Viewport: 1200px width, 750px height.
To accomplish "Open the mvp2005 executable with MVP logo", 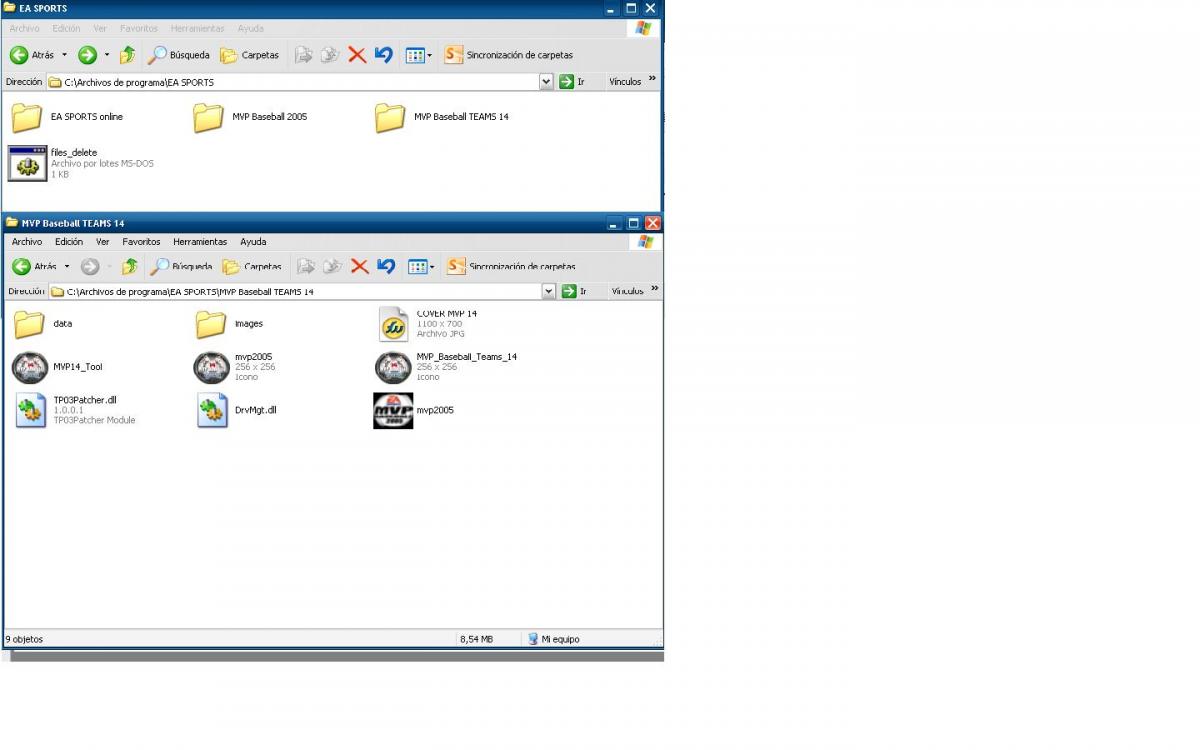I will (x=393, y=410).
